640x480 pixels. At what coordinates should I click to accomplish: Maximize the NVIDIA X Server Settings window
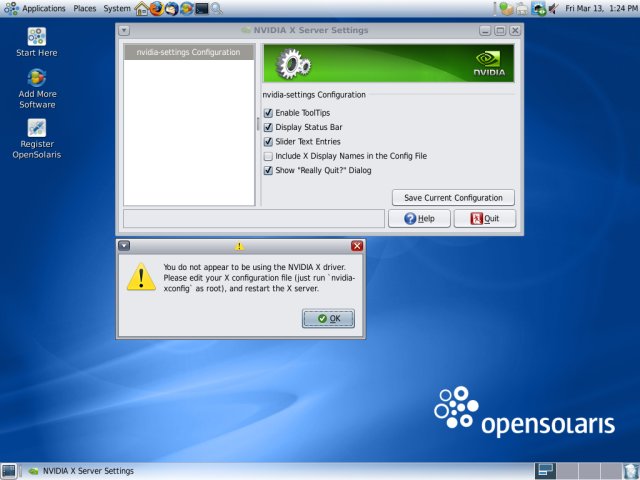(500, 30)
